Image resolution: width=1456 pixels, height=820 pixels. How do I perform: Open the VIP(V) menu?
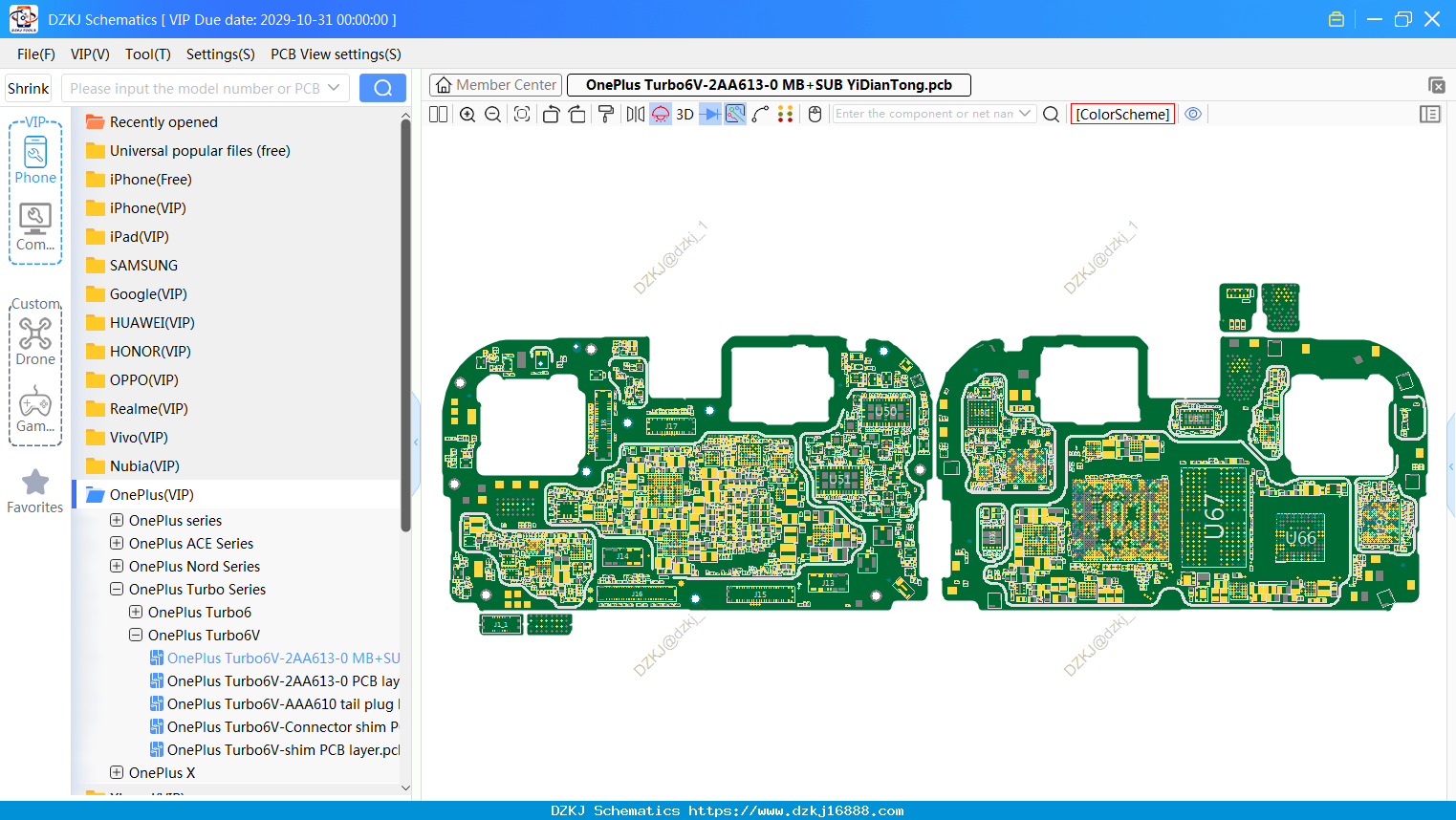tap(90, 54)
